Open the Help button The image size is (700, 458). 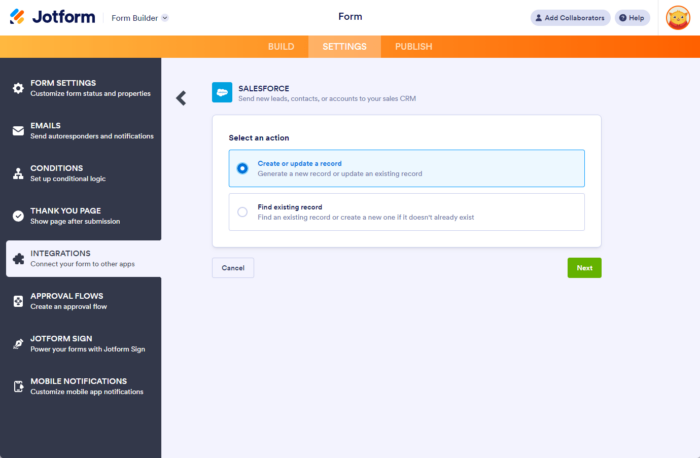tap(632, 18)
